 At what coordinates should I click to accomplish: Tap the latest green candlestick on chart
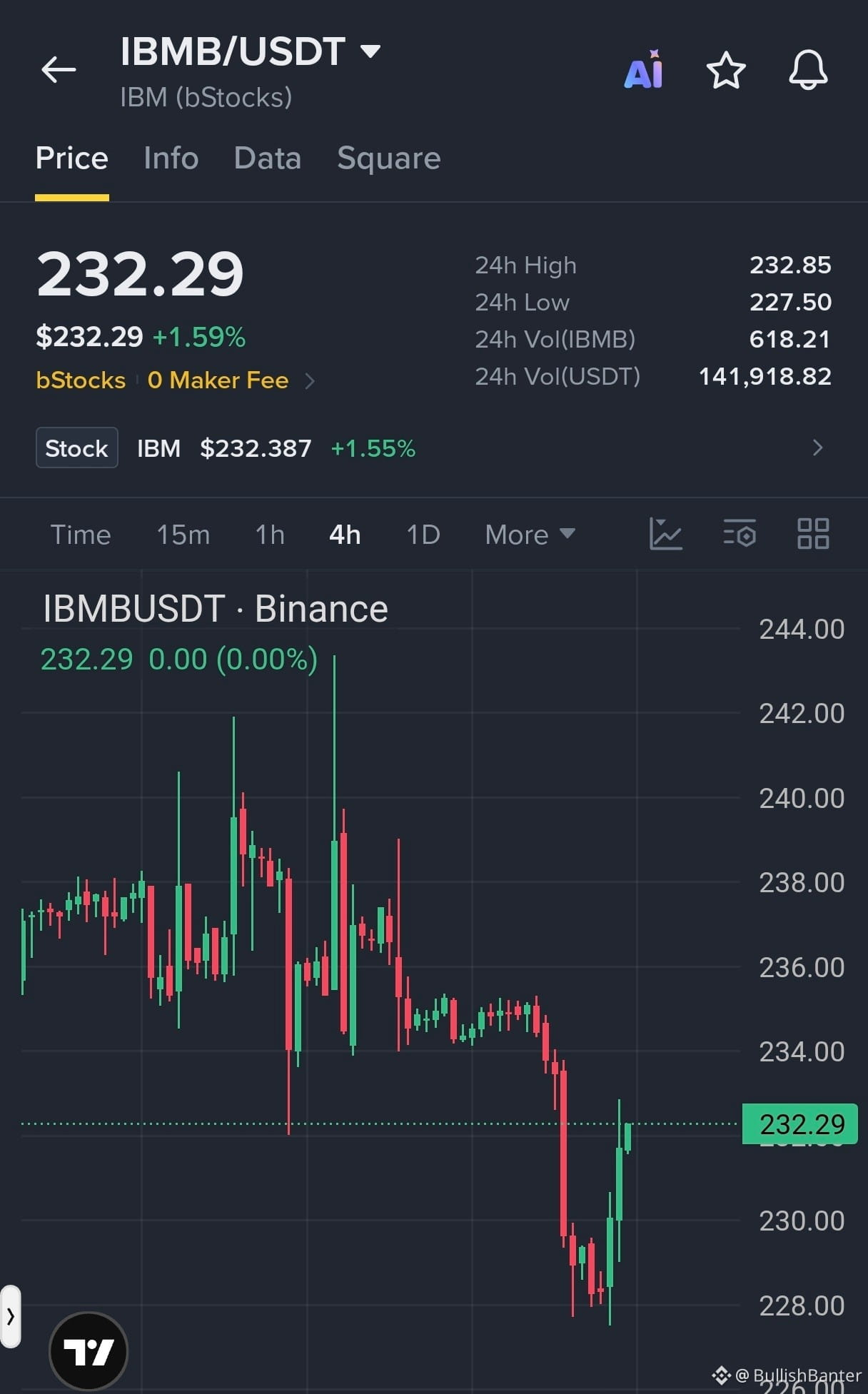coord(628,1138)
